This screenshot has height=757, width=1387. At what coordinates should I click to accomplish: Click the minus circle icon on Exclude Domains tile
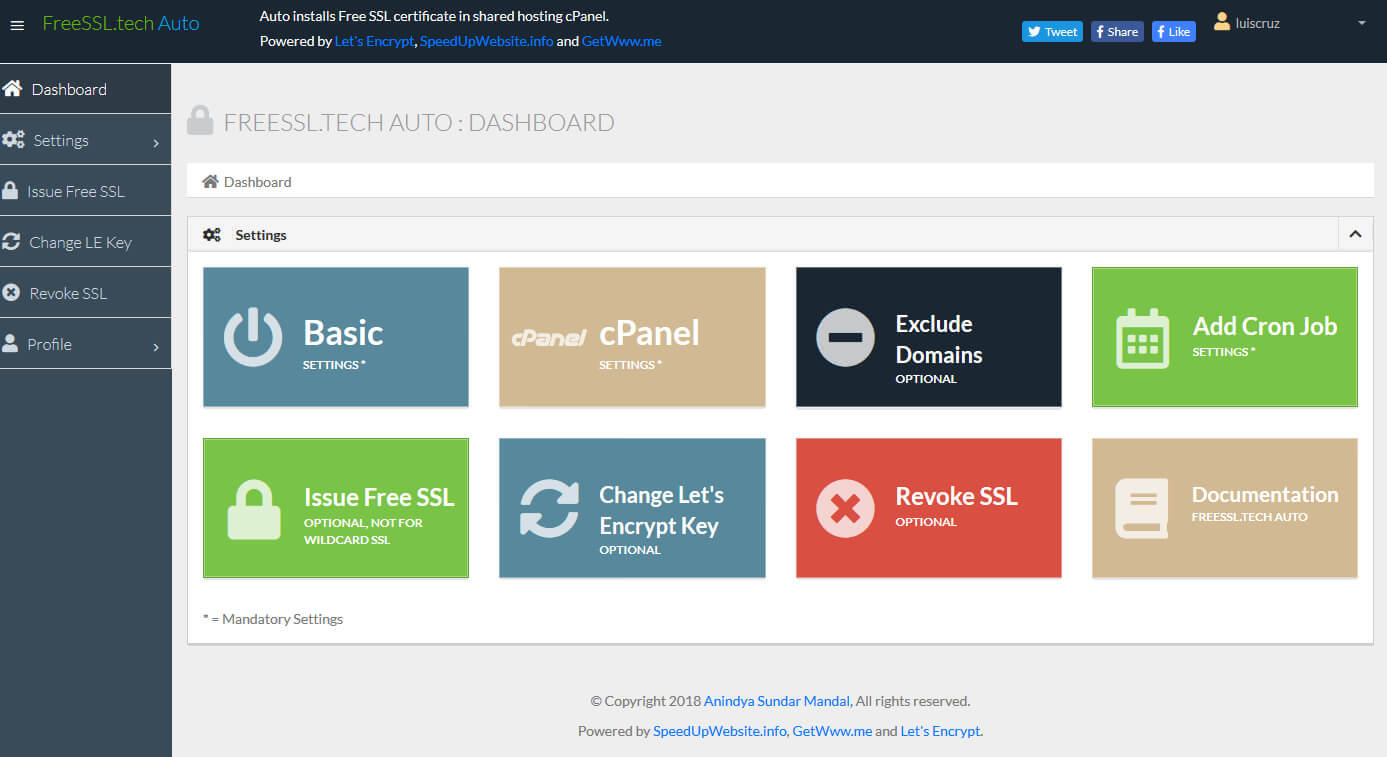(845, 337)
